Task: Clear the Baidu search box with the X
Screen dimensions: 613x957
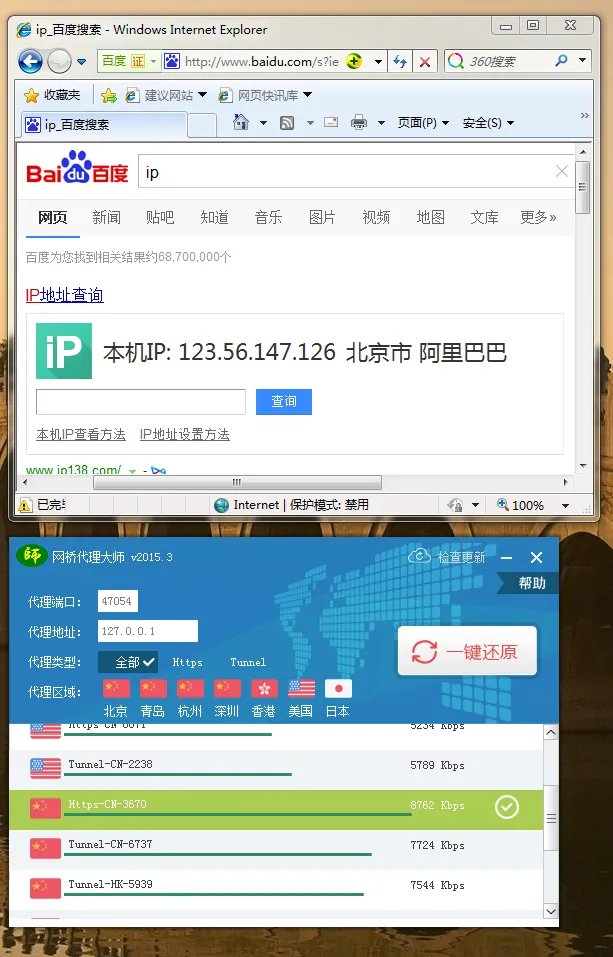Action: coord(562,172)
